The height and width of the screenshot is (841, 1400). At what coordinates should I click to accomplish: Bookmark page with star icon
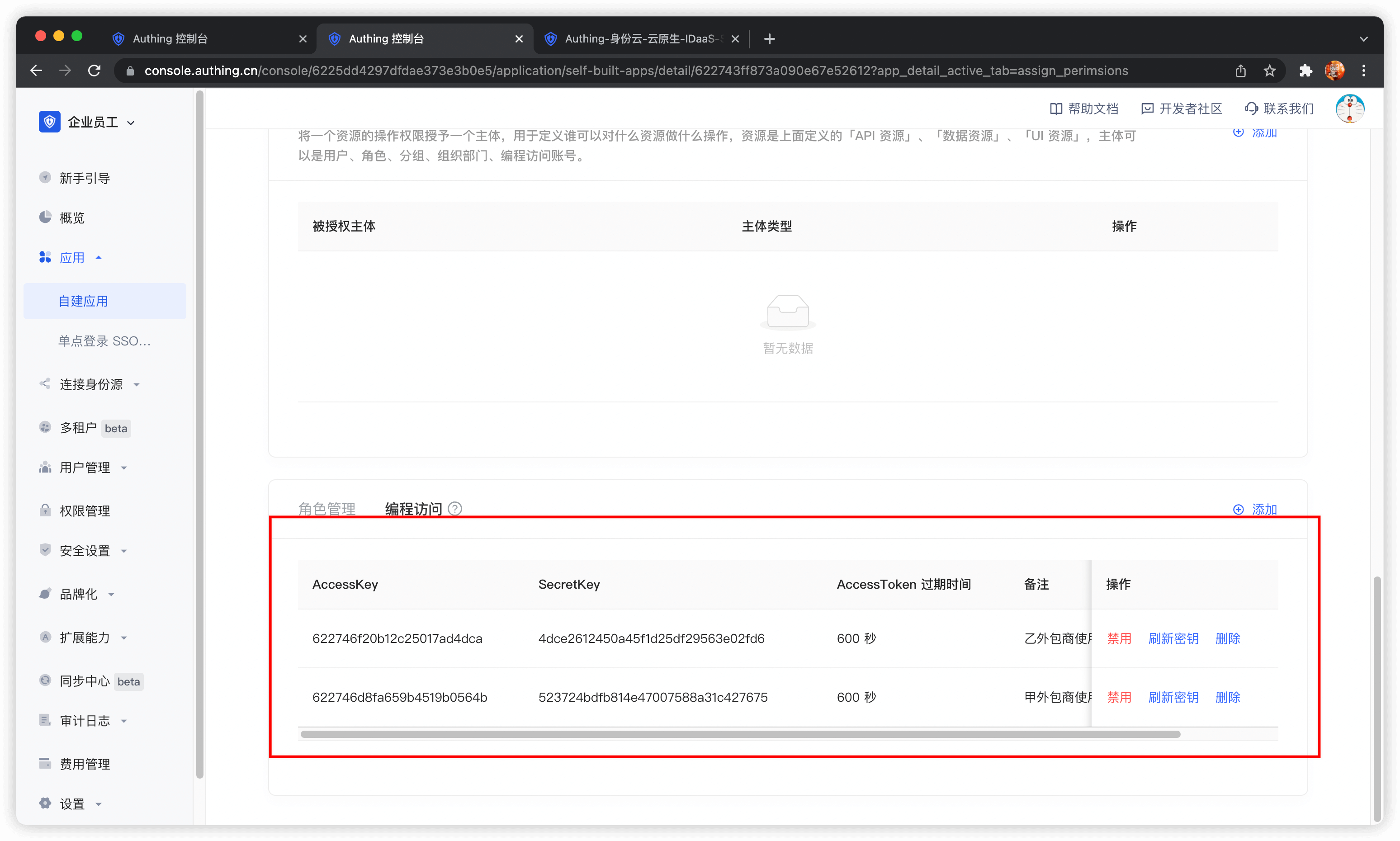click(x=1270, y=71)
